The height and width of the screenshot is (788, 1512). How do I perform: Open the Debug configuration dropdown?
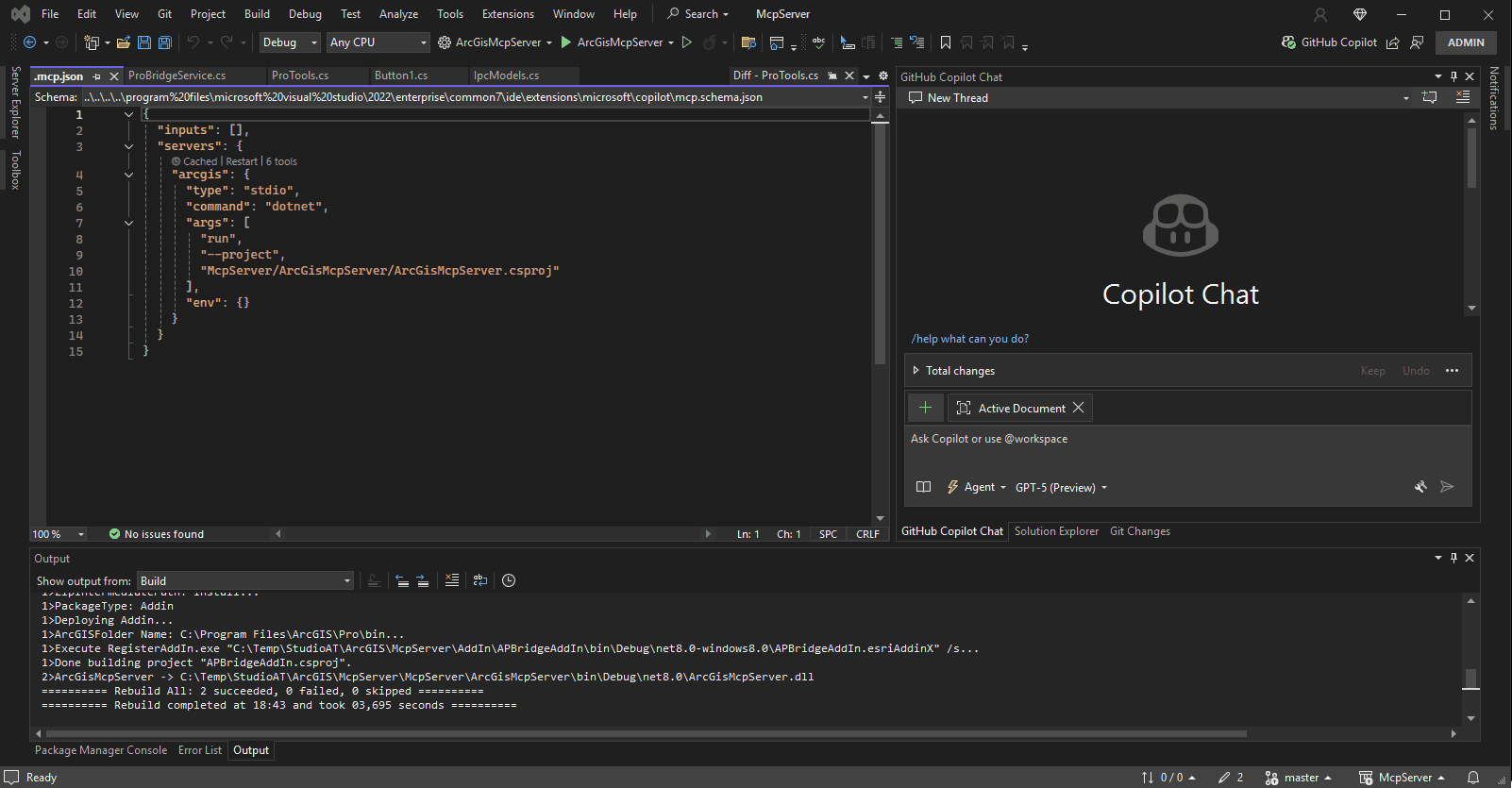click(290, 42)
